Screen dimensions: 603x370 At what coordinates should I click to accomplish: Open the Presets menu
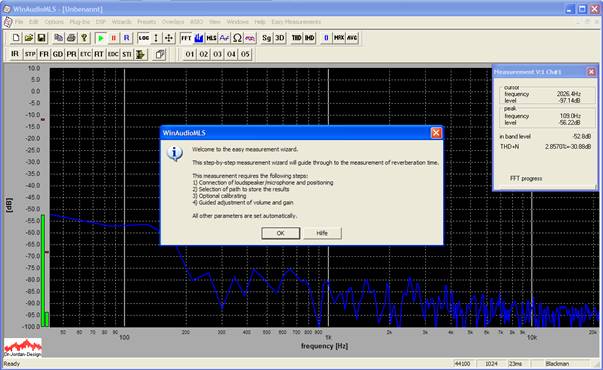(147, 22)
